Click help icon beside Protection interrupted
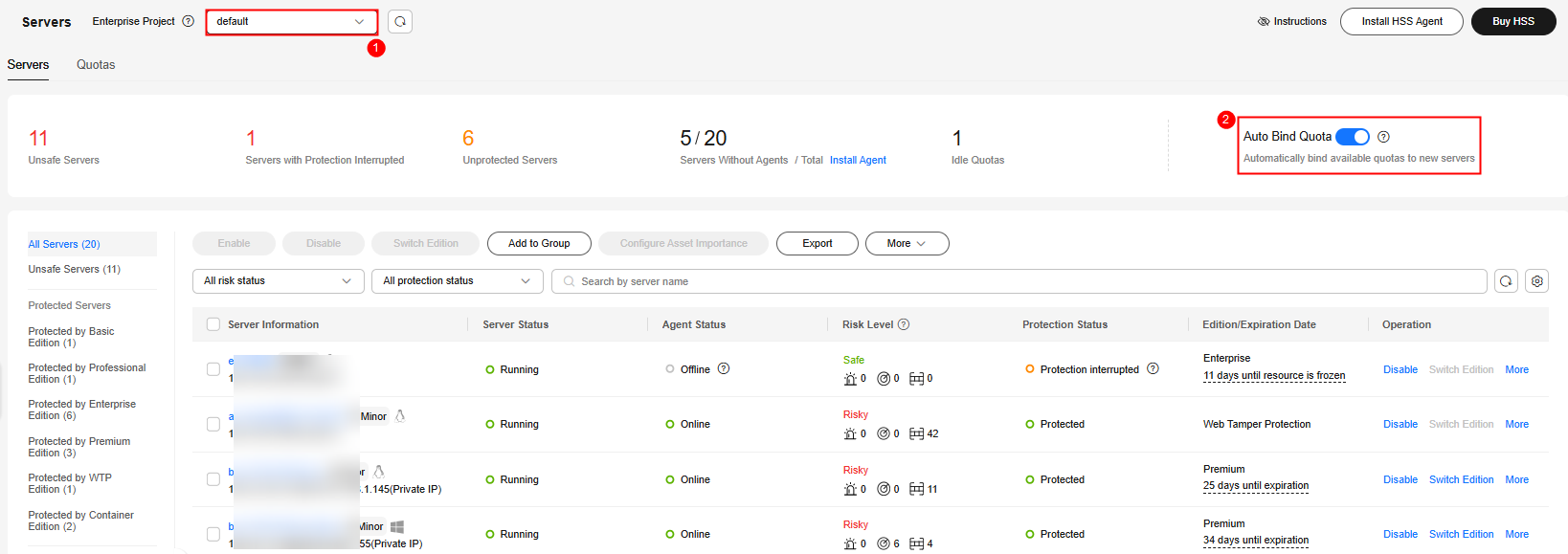Image resolution: width=1568 pixels, height=554 pixels. click(x=1153, y=369)
